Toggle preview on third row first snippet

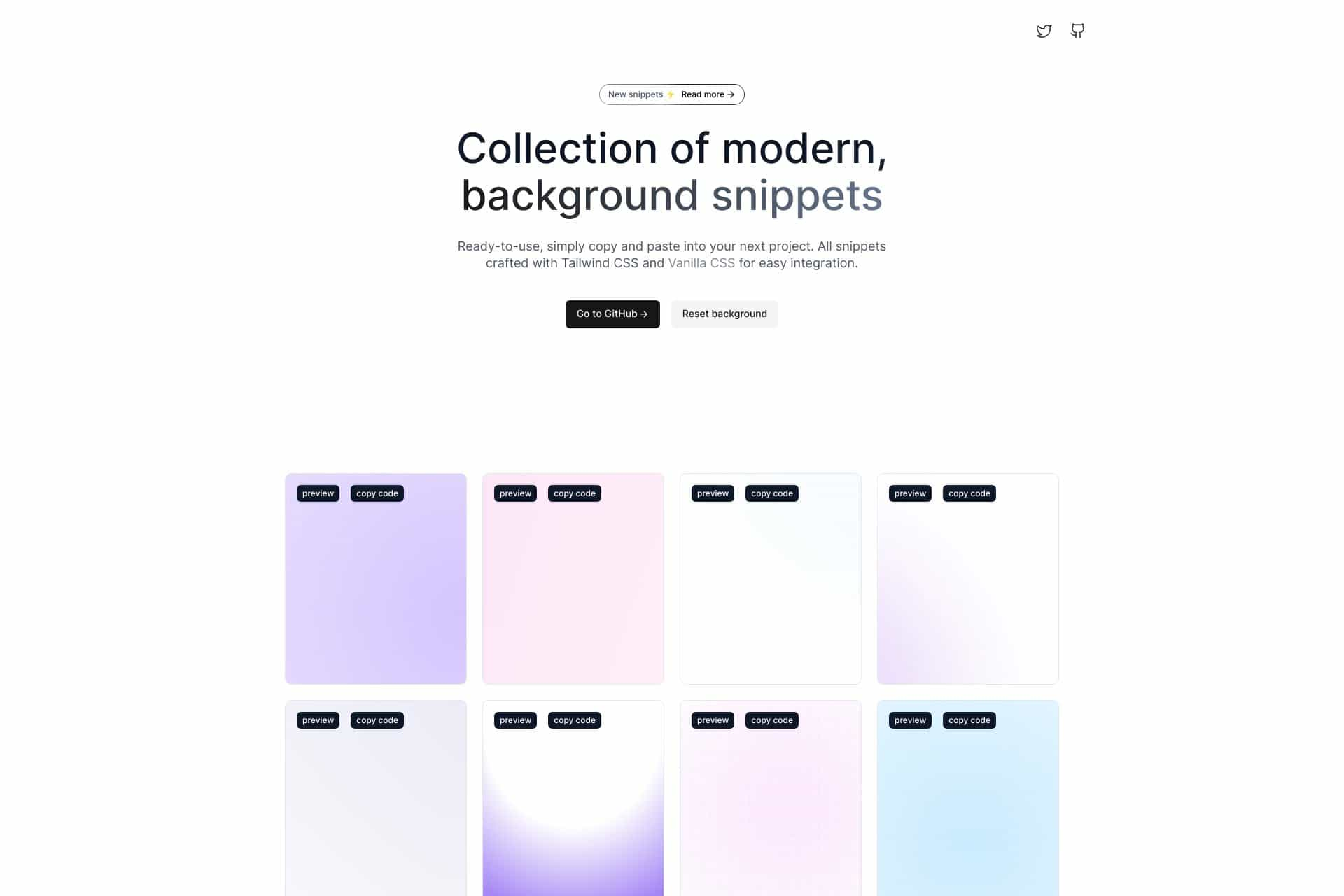[x=318, y=720]
